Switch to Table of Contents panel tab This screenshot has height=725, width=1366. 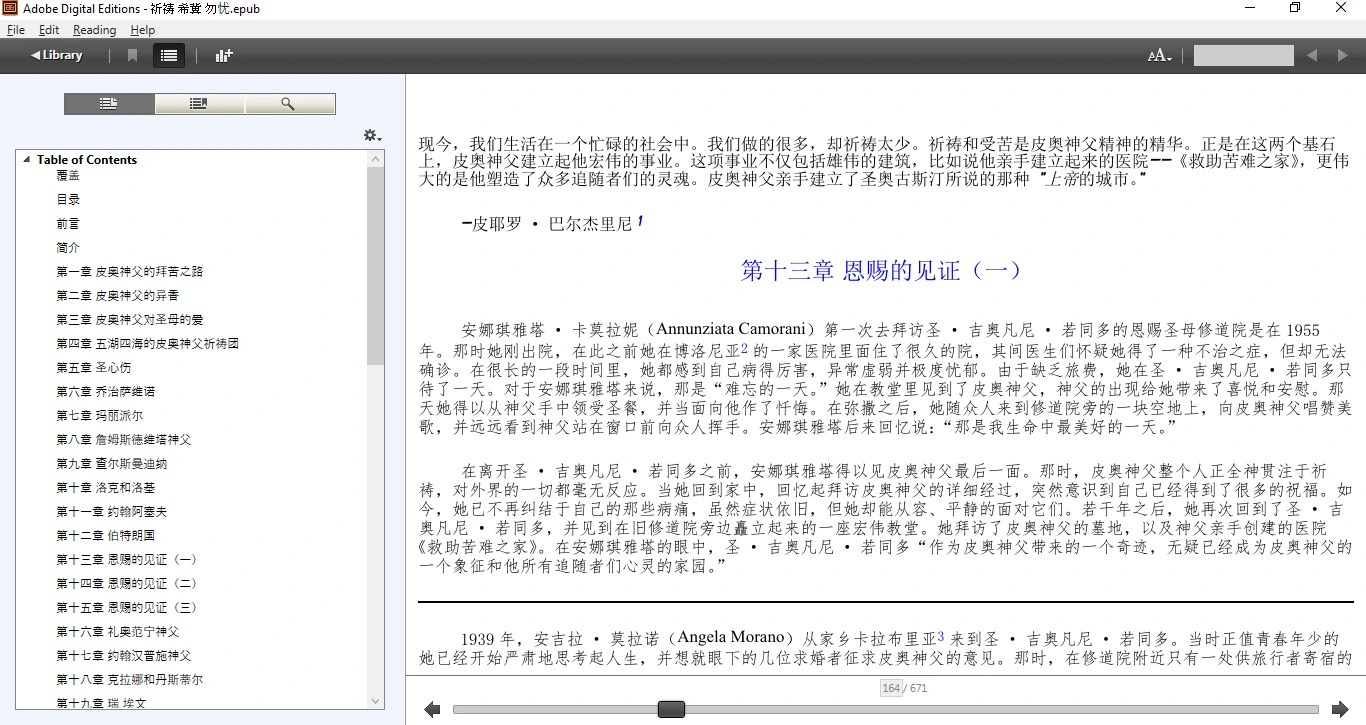pos(109,104)
